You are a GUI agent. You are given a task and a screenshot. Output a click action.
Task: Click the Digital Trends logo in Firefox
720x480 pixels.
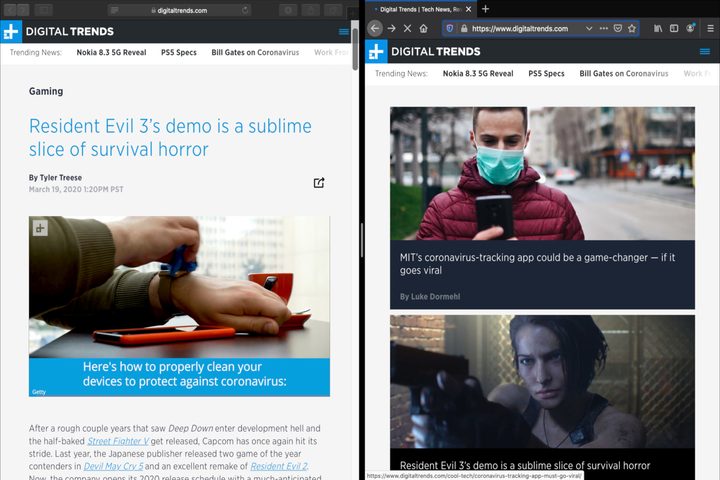pos(423,51)
